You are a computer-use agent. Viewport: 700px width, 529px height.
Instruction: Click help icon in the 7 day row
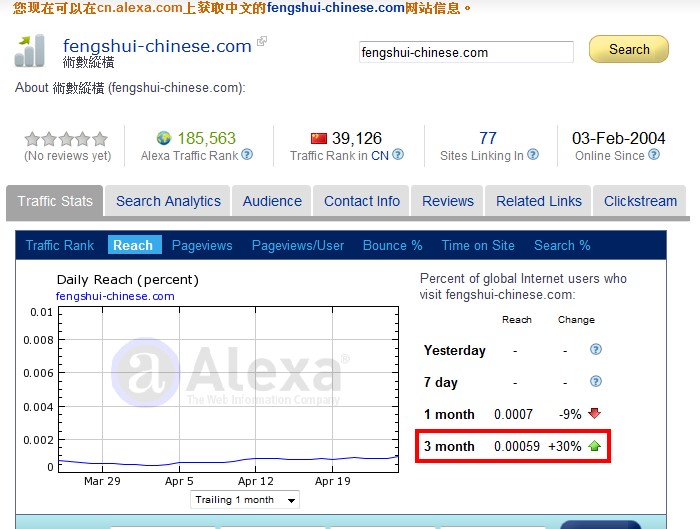(x=596, y=382)
